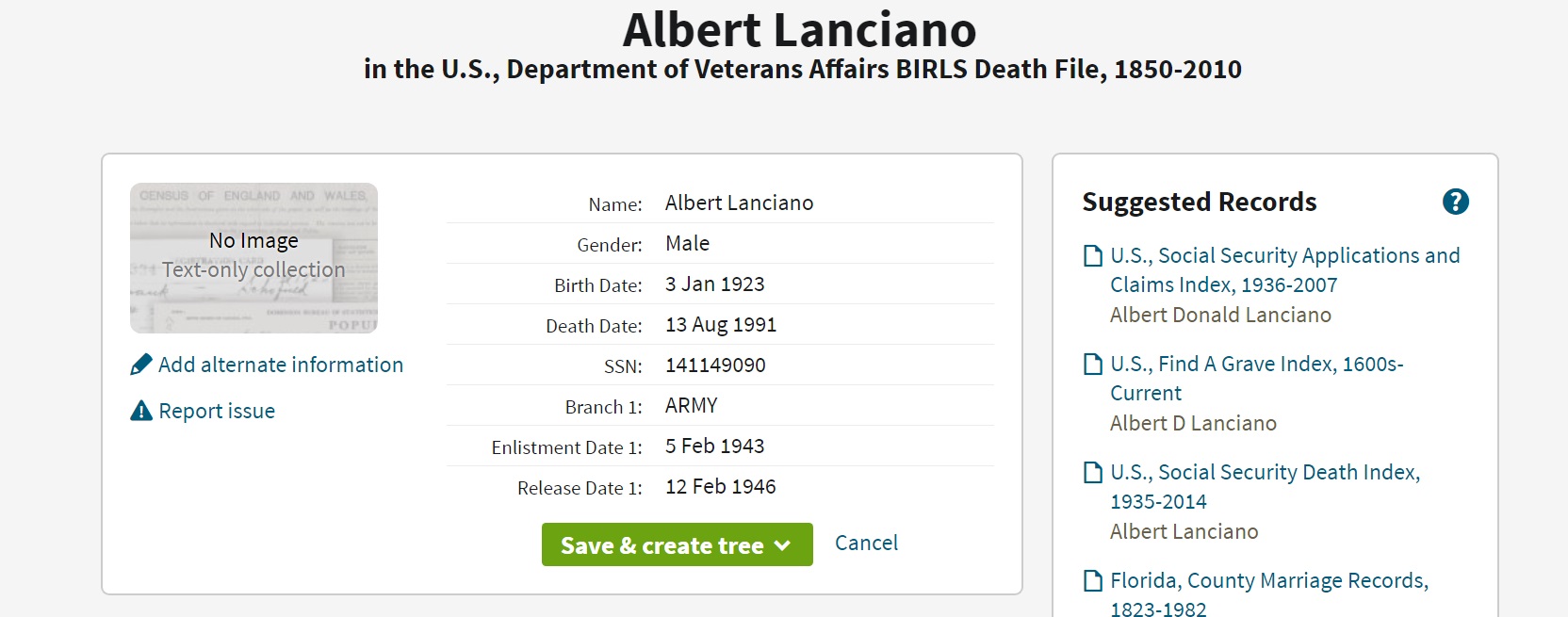
Task: Click the SSN value 141149090
Action: pyautogui.click(x=715, y=365)
